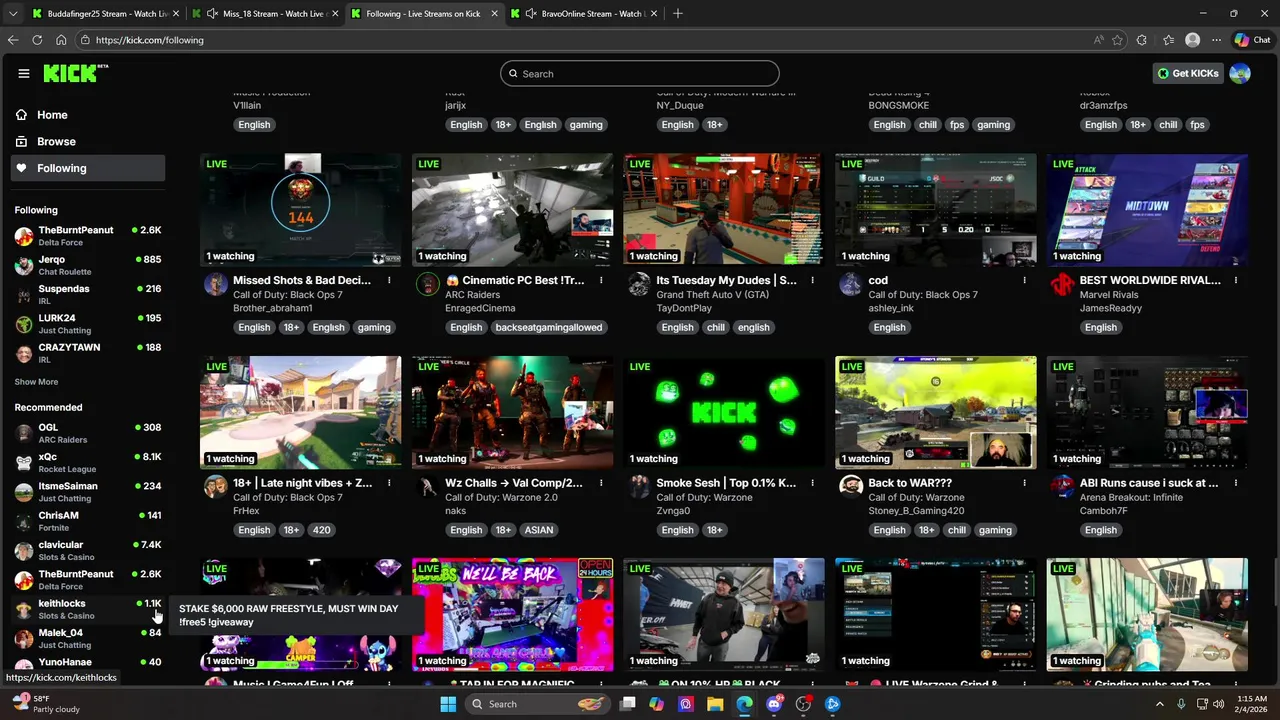Open Jerqo channel in sidebar
The image size is (1280, 720).
(x=89, y=265)
